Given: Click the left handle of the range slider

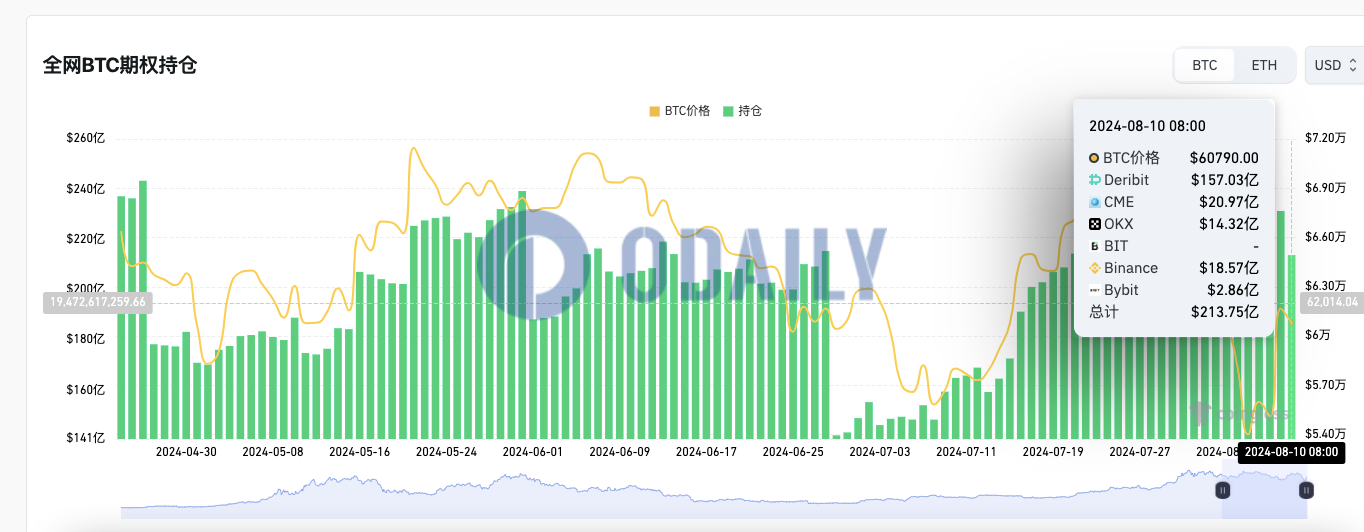Looking at the screenshot, I should tap(1222, 490).
